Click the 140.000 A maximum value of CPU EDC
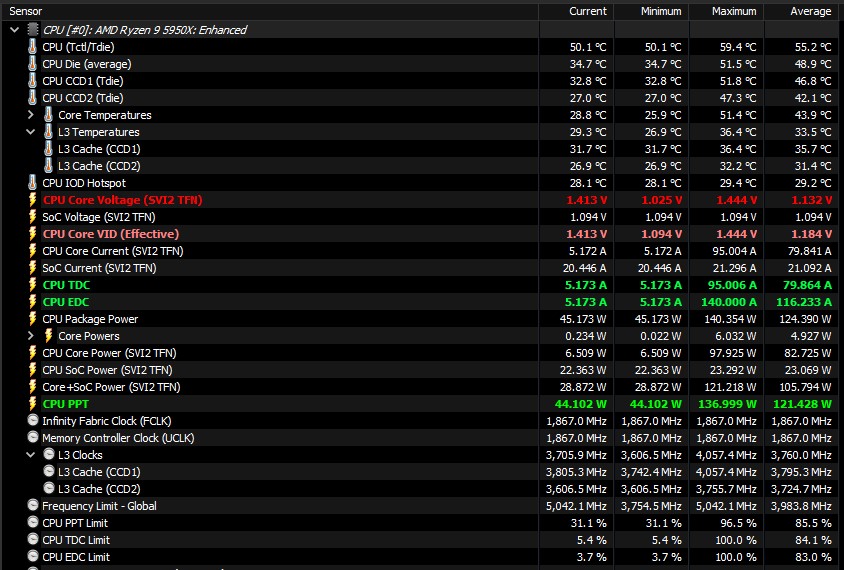The image size is (844, 570). pos(729,302)
